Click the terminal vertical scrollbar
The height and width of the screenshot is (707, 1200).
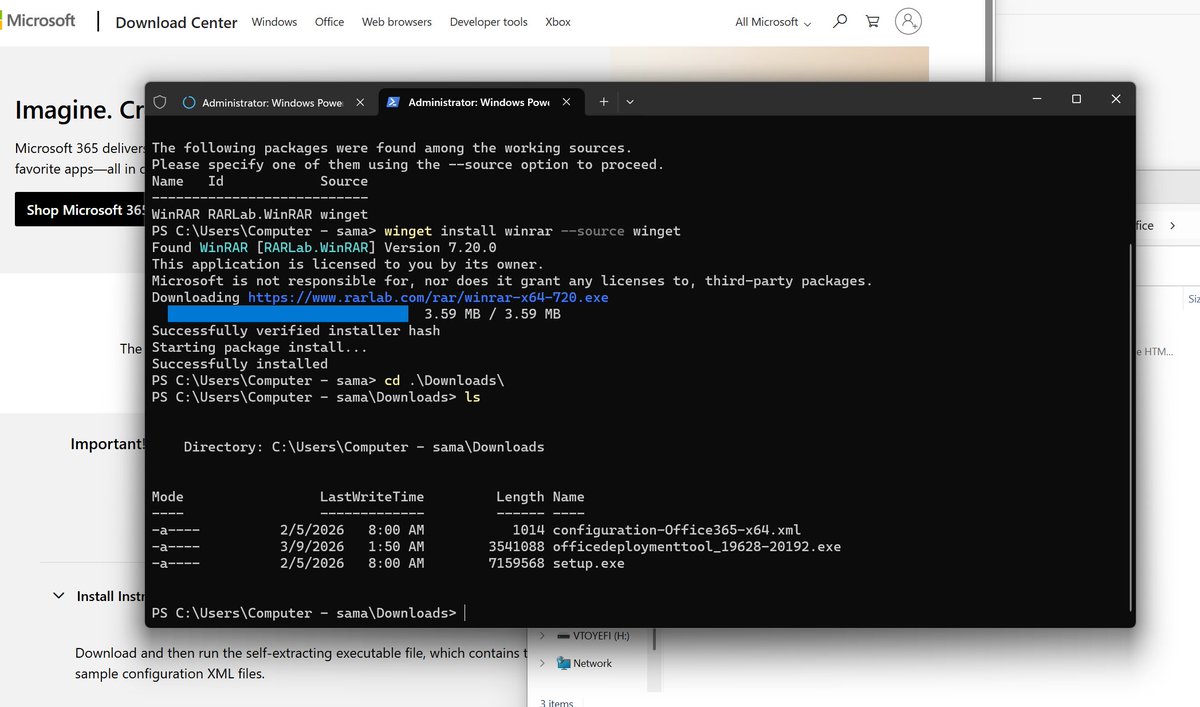1130,426
